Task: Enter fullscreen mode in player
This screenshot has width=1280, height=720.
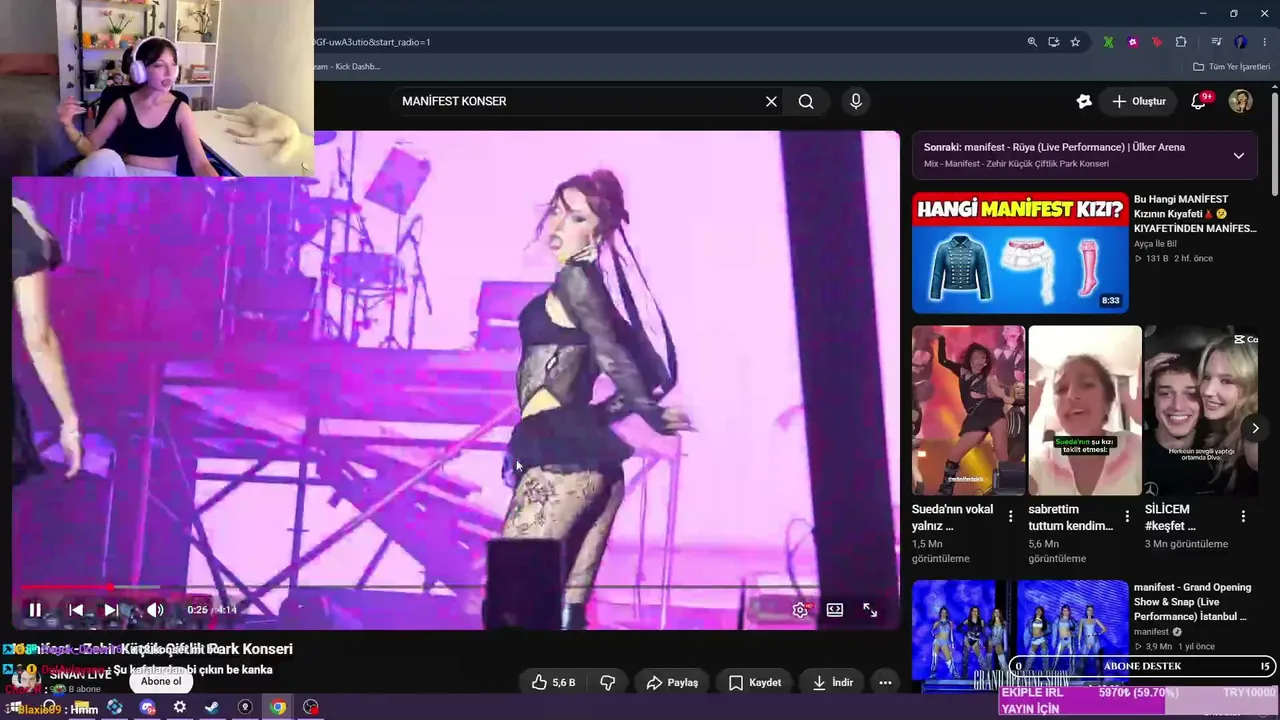Action: click(x=870, y=609)
